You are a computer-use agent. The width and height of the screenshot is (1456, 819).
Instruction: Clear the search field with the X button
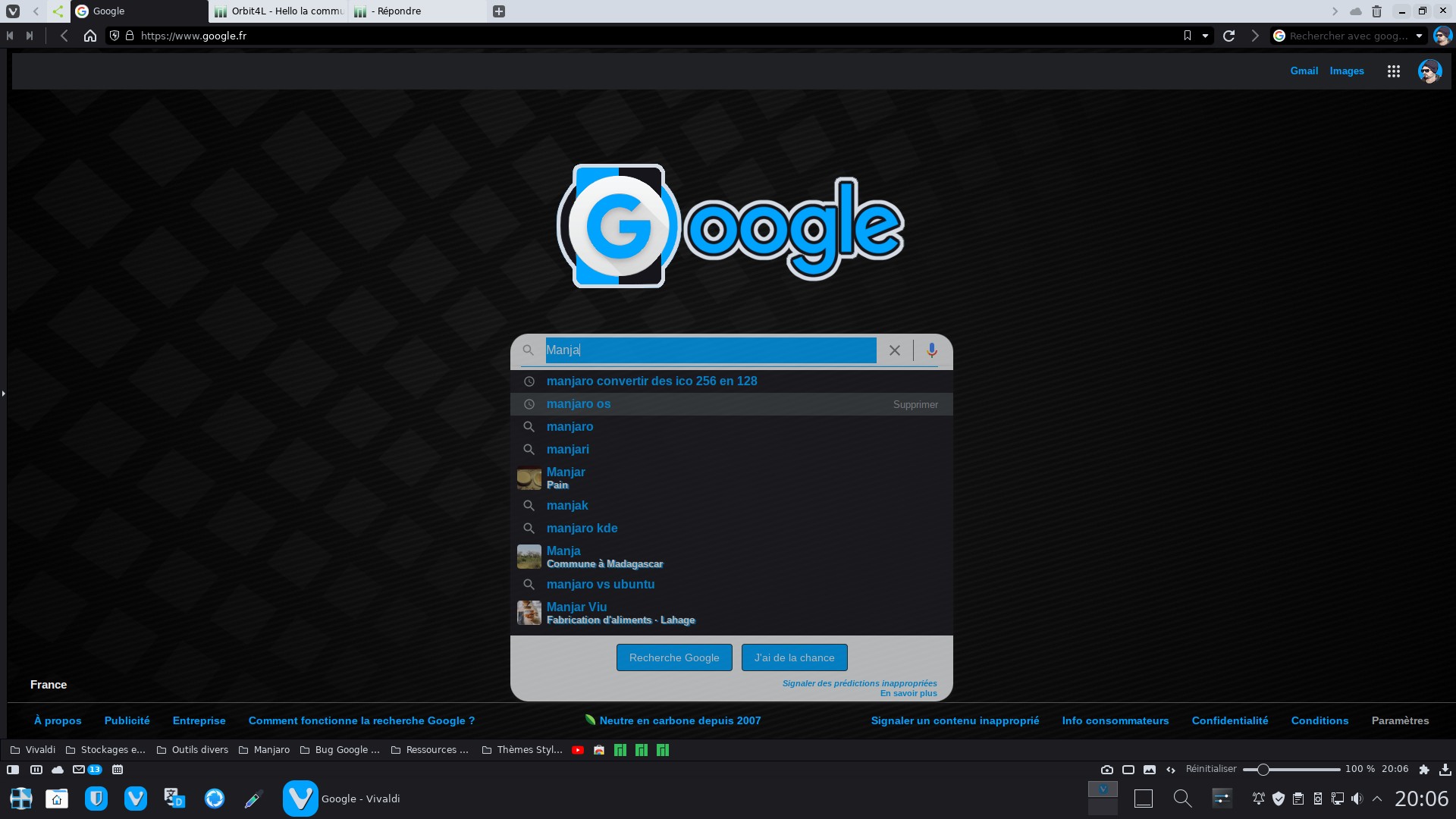[x=894, y=350]
